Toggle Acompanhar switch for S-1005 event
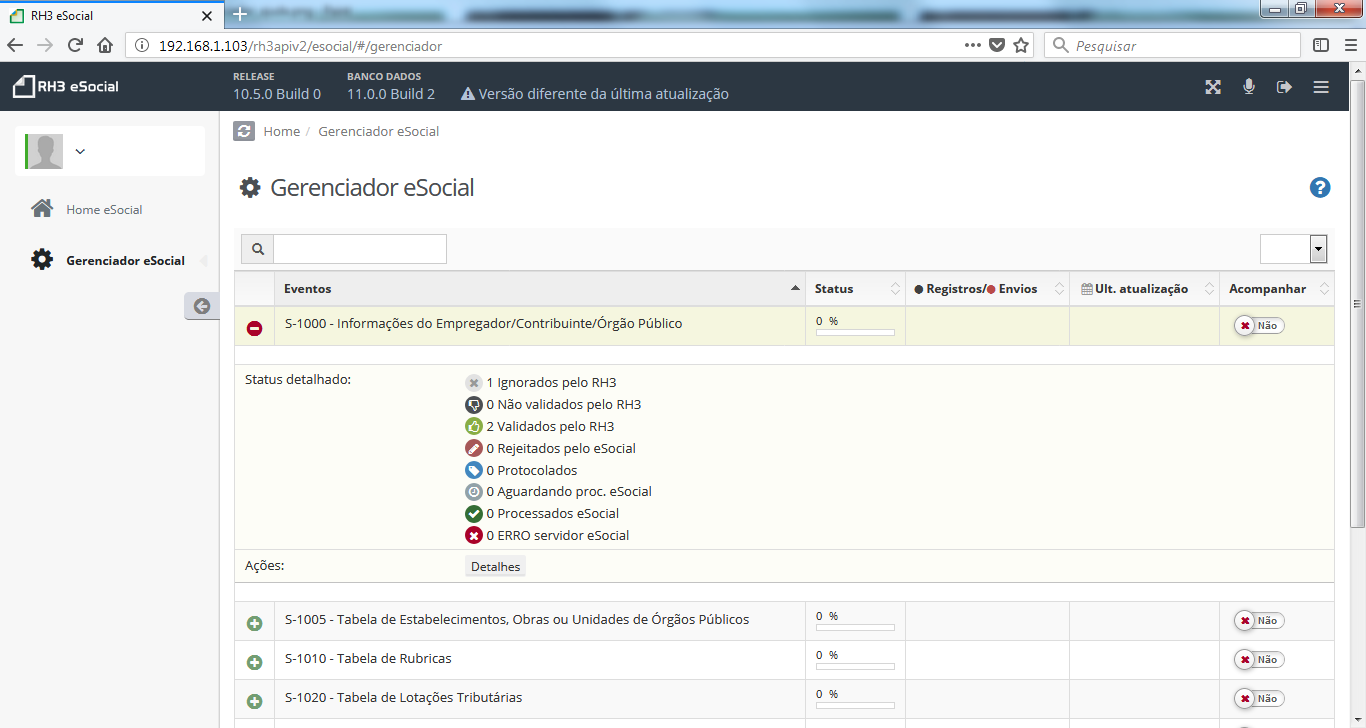 [x=1258, y=621]
